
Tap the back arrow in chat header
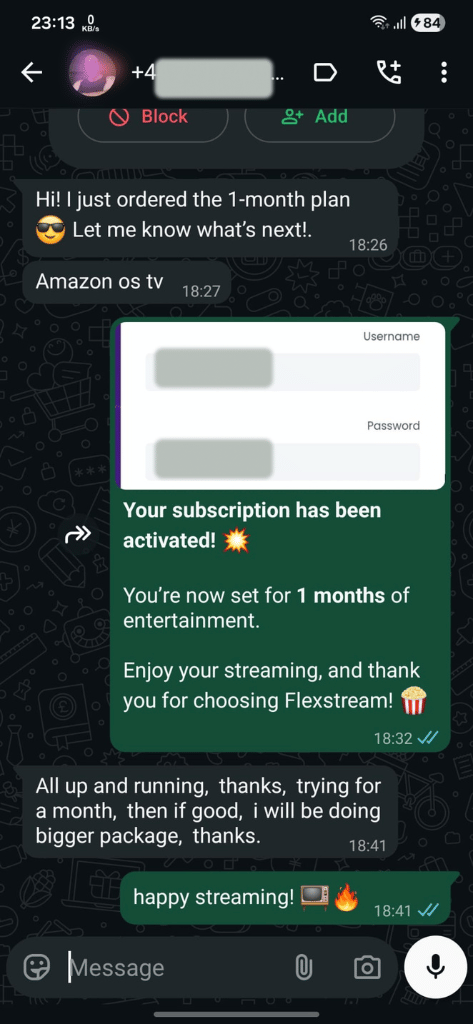pos(31,72)
